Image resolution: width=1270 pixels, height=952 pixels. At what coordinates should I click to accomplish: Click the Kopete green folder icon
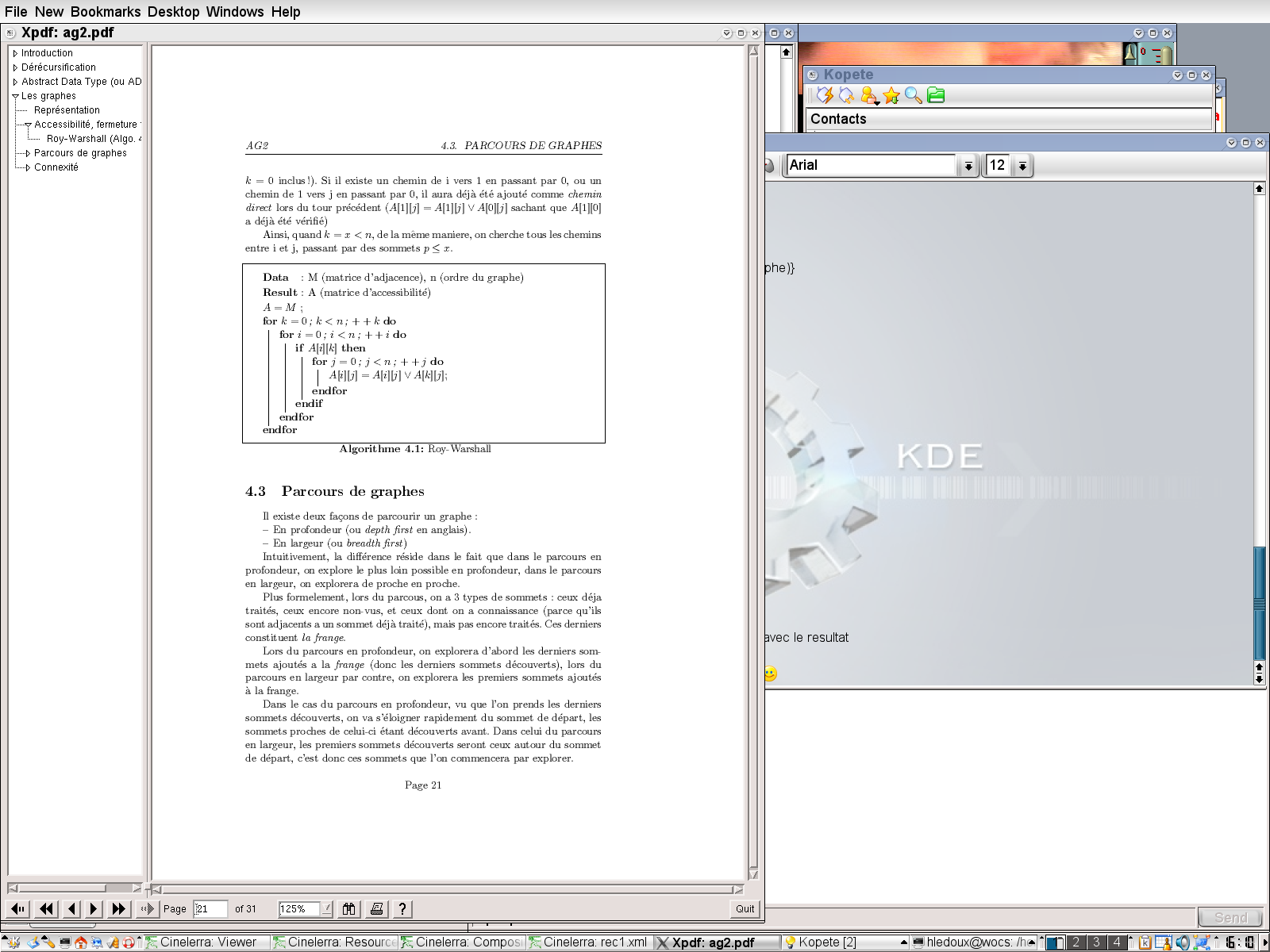click(x=936, y=96)
